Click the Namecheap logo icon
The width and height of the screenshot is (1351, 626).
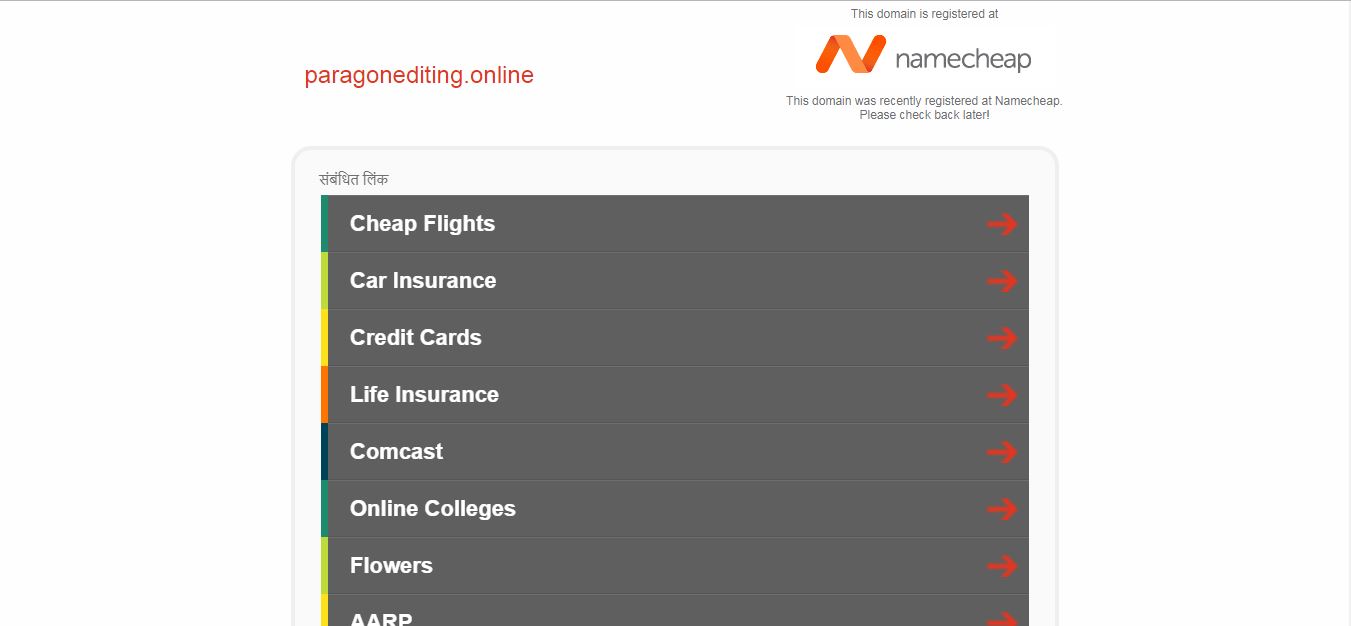coord(851,54)
